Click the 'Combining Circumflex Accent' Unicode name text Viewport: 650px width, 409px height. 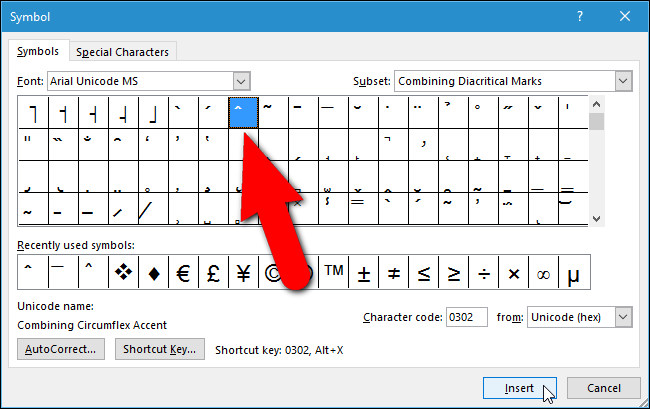[92, 325]
